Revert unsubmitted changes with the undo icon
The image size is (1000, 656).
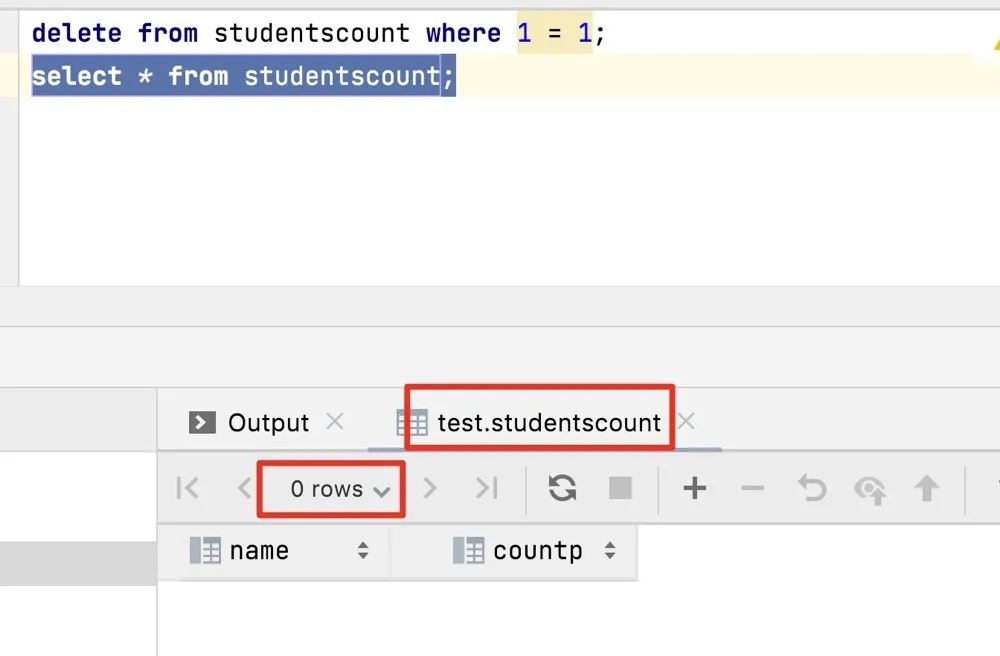point(810,488)
